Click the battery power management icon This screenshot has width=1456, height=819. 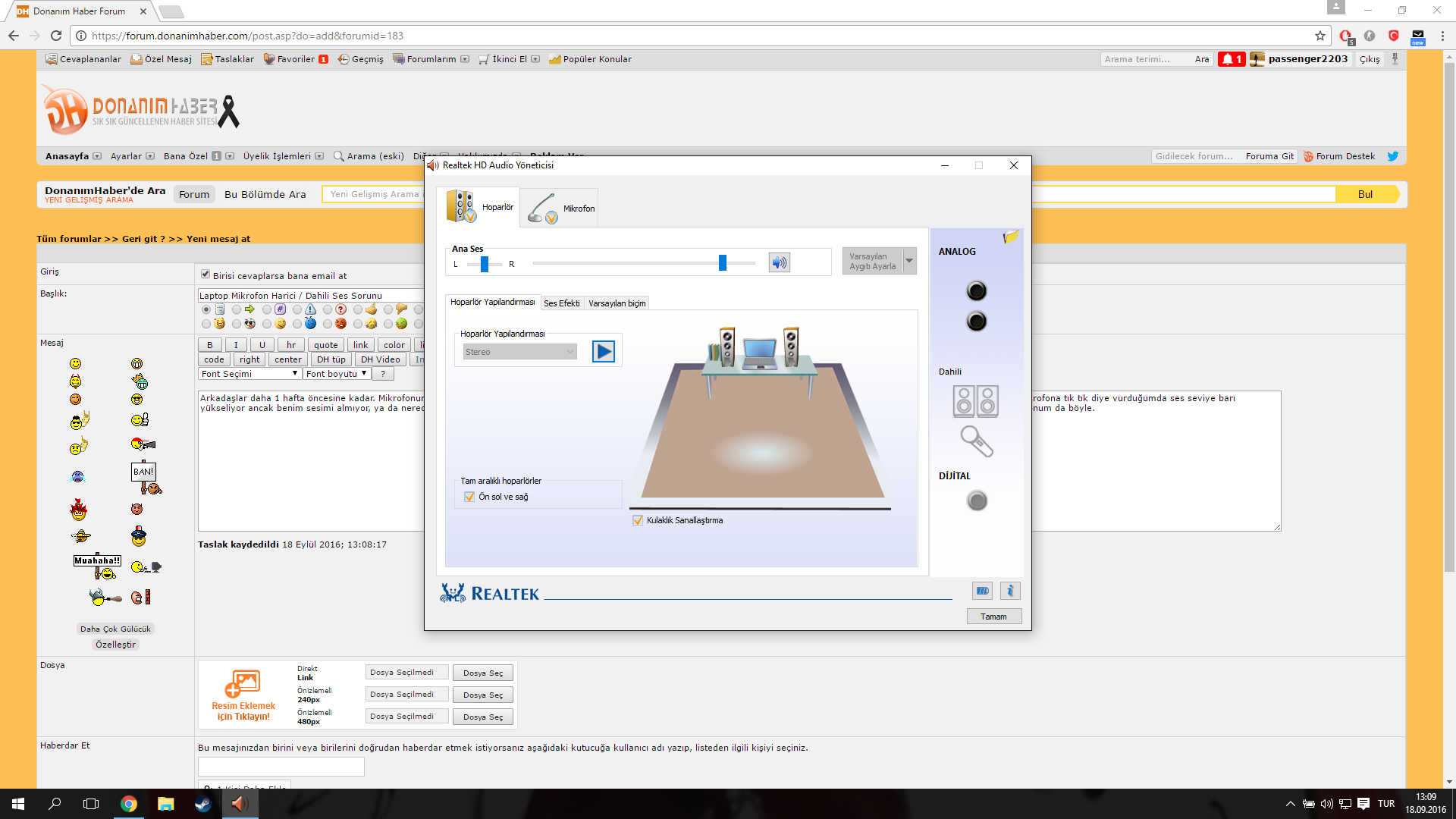982,591
